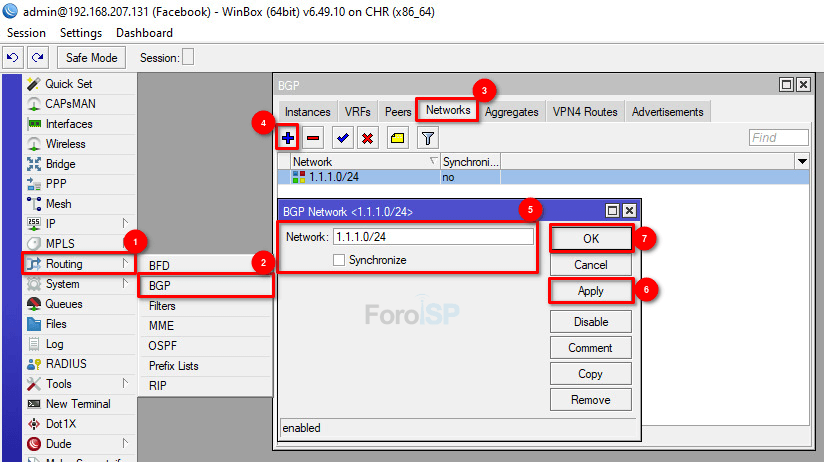824x462 pixels.
Task: Expand the IP submenu
Action: pyautogui.click(x=125, y=223)
